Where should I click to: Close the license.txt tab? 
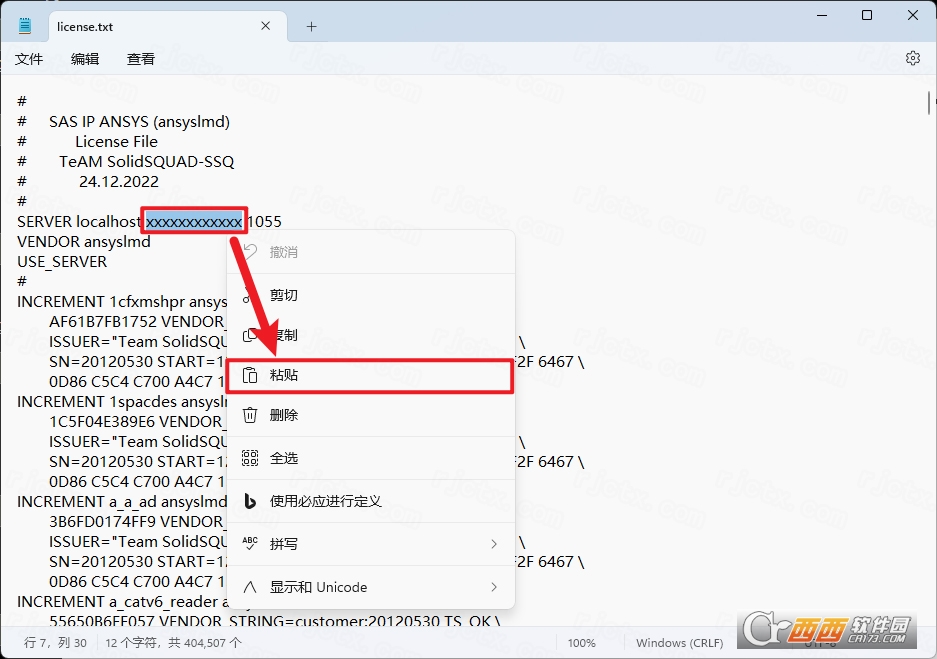point(266,26)
